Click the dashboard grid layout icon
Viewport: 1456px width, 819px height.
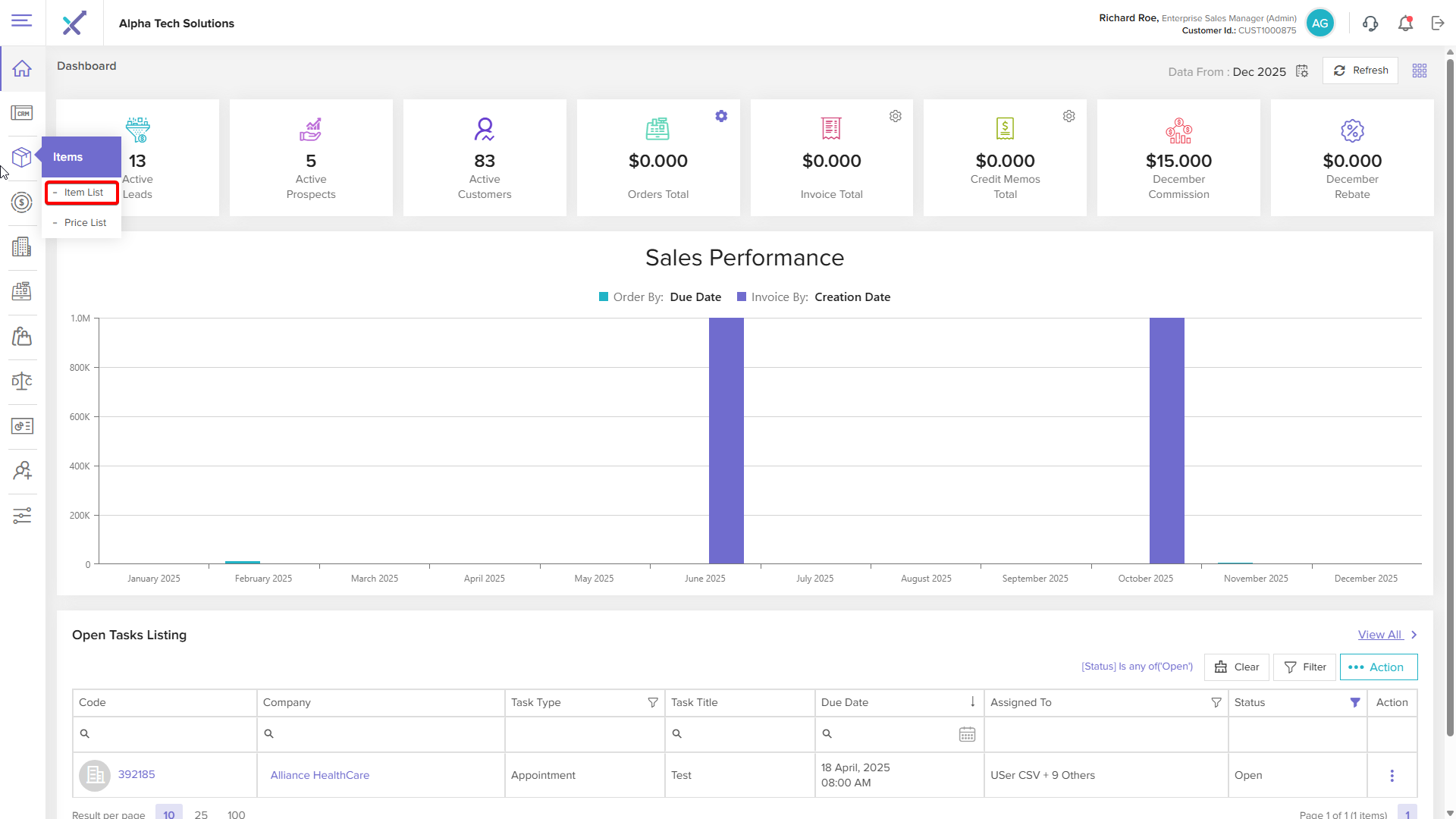pyautogui.click(x=1420, y=71)
